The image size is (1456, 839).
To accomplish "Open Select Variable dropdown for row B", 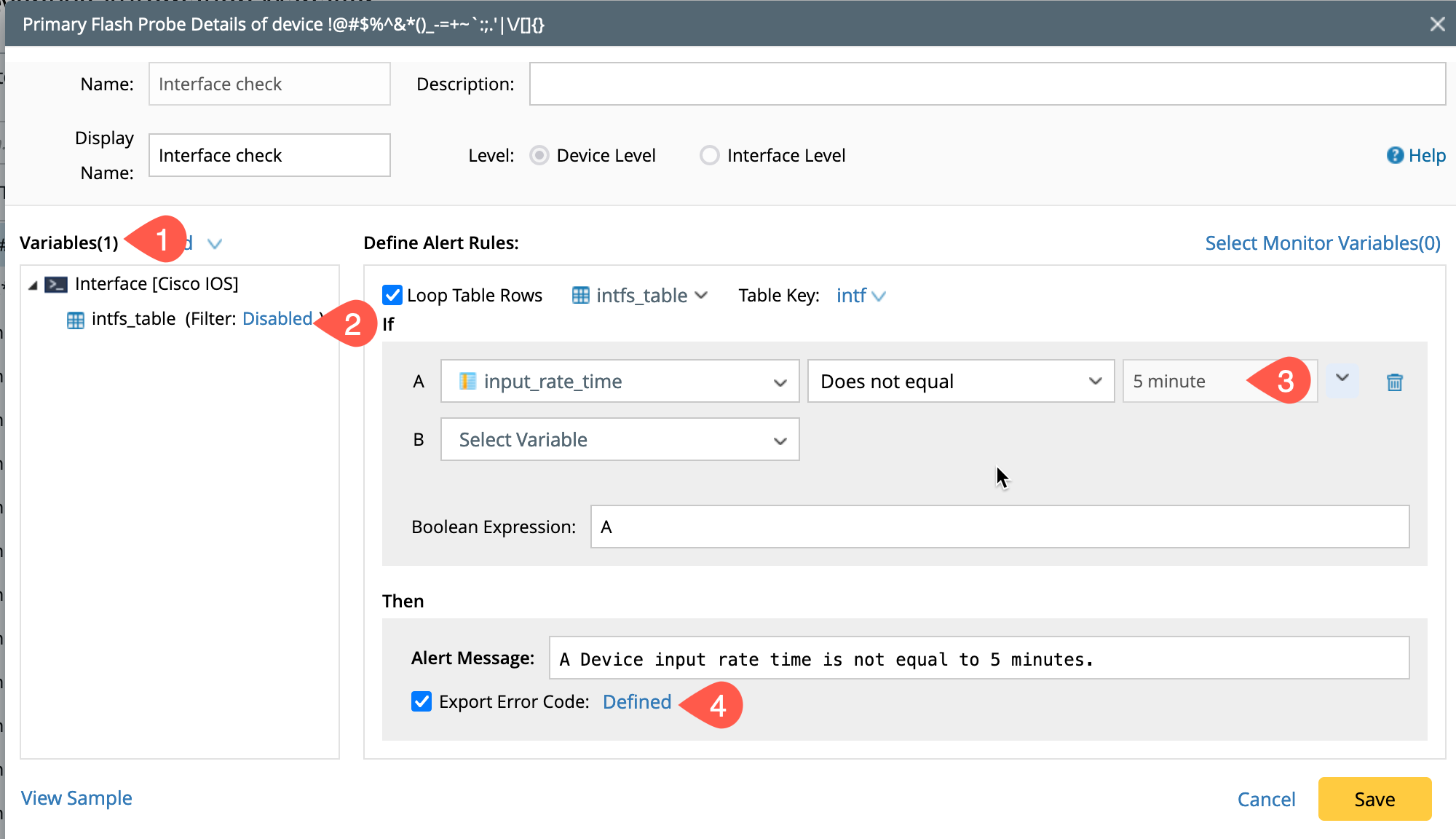I will pos(620,439).
